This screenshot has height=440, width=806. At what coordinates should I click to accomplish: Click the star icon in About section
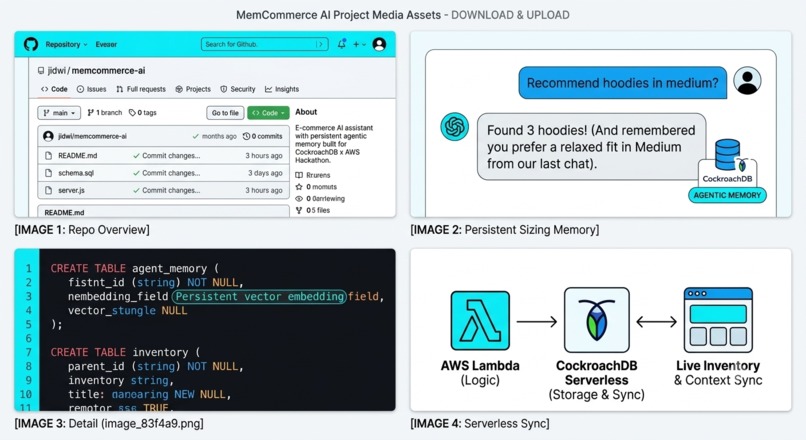pyautogui.click(x=299, y=187)
